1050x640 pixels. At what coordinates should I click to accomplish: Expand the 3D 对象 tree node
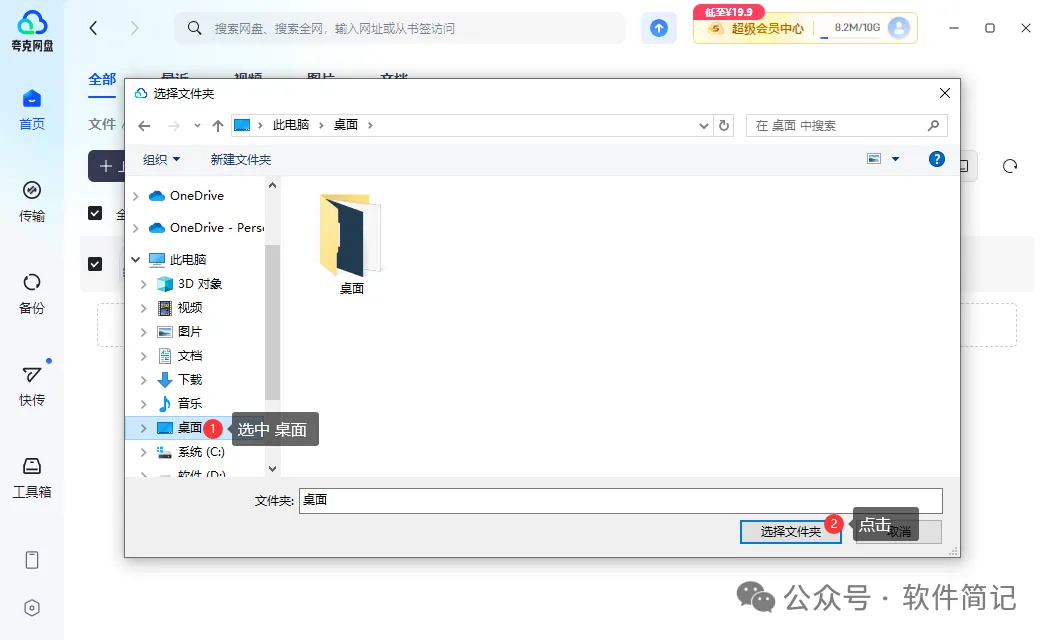click(x=143, y=285)
